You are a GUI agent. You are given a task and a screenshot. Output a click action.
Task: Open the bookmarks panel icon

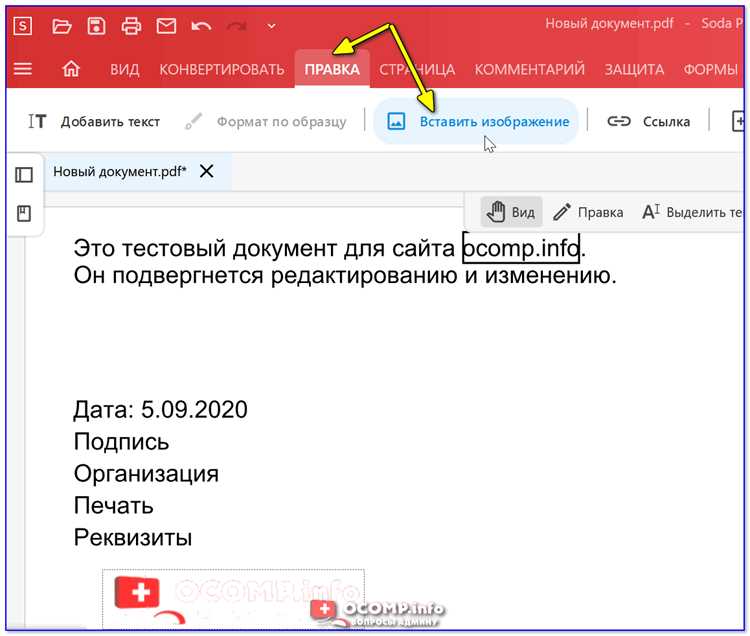[24, 213]
